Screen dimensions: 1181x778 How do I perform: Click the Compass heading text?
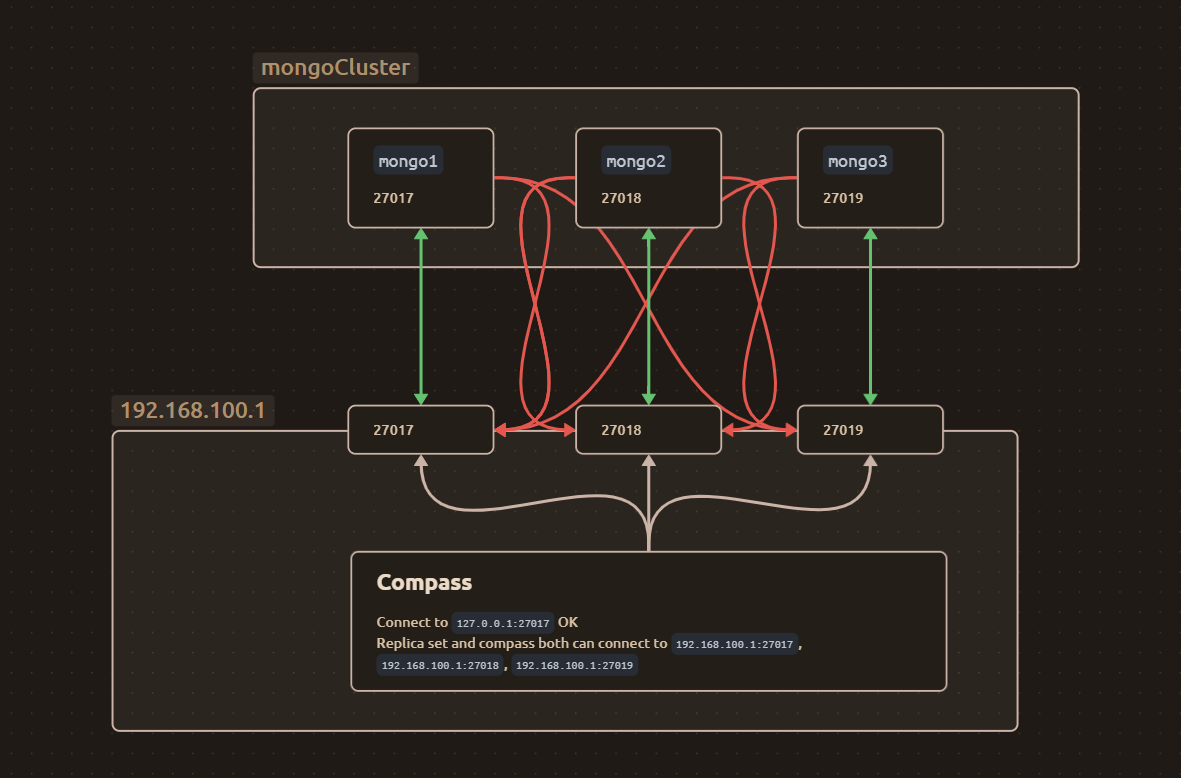pyautogui.click(x=424, y=582)
